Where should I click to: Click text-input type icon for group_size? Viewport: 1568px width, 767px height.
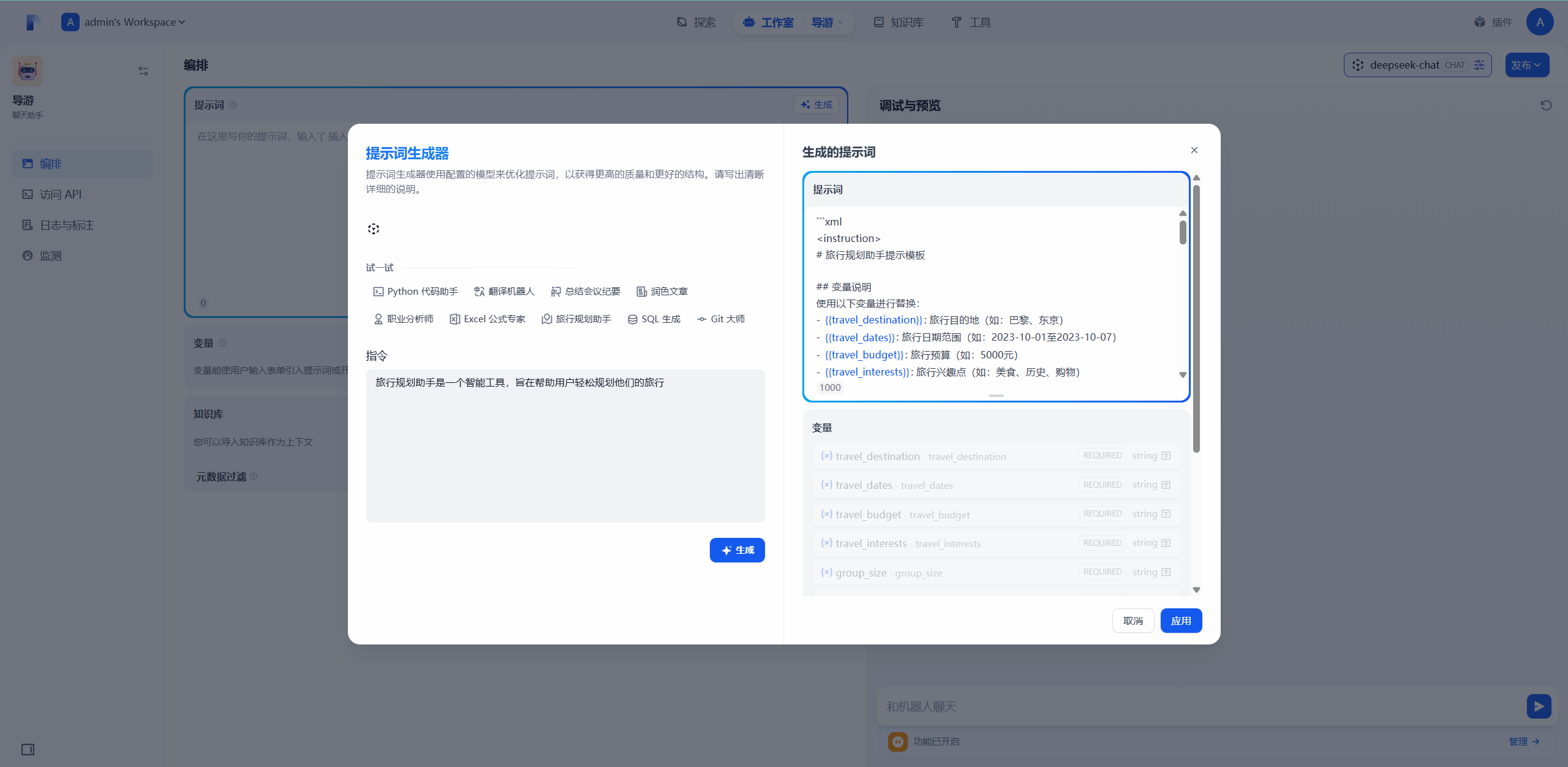(x=1166, y=572)
